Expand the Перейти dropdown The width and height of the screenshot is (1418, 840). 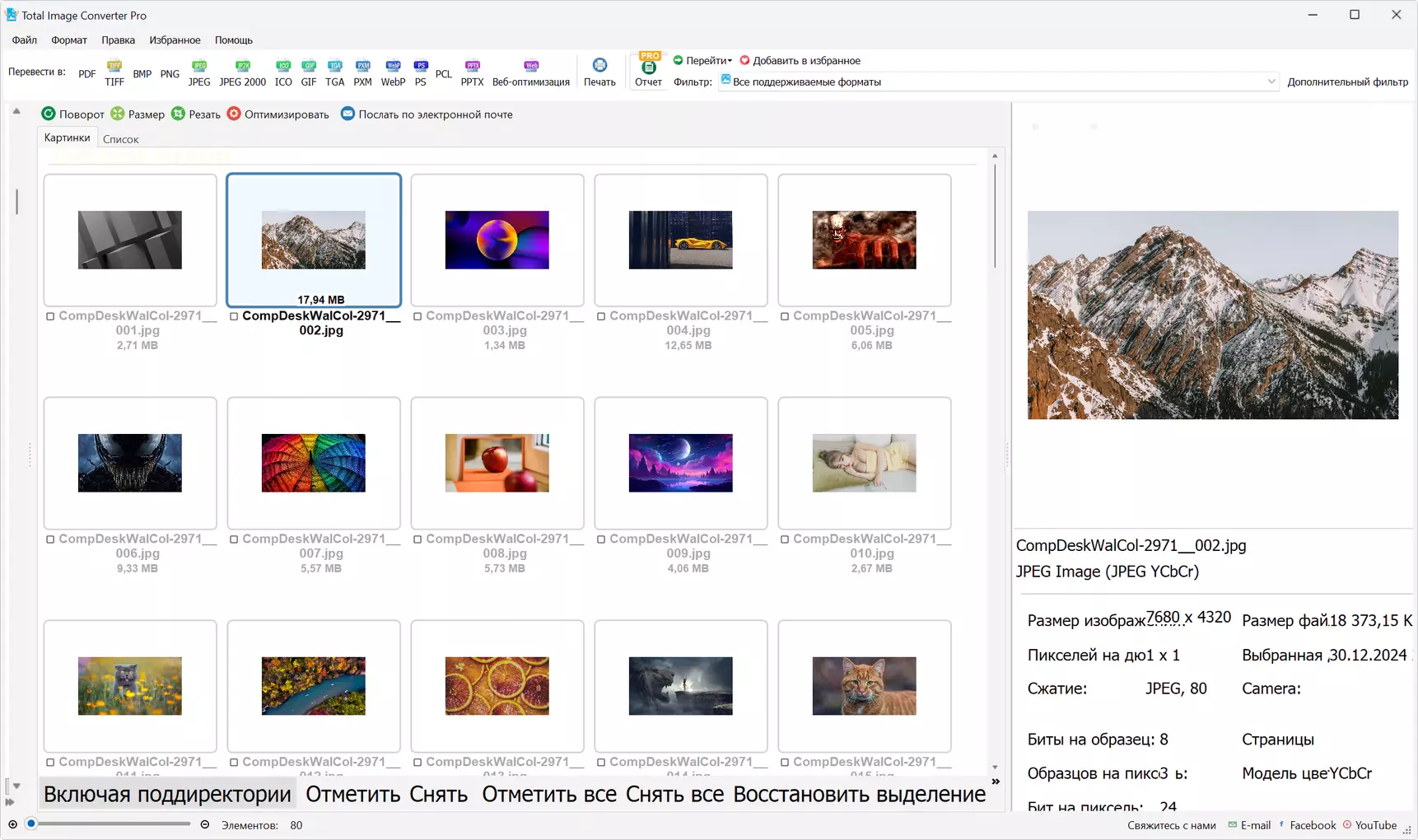point(702,60)
